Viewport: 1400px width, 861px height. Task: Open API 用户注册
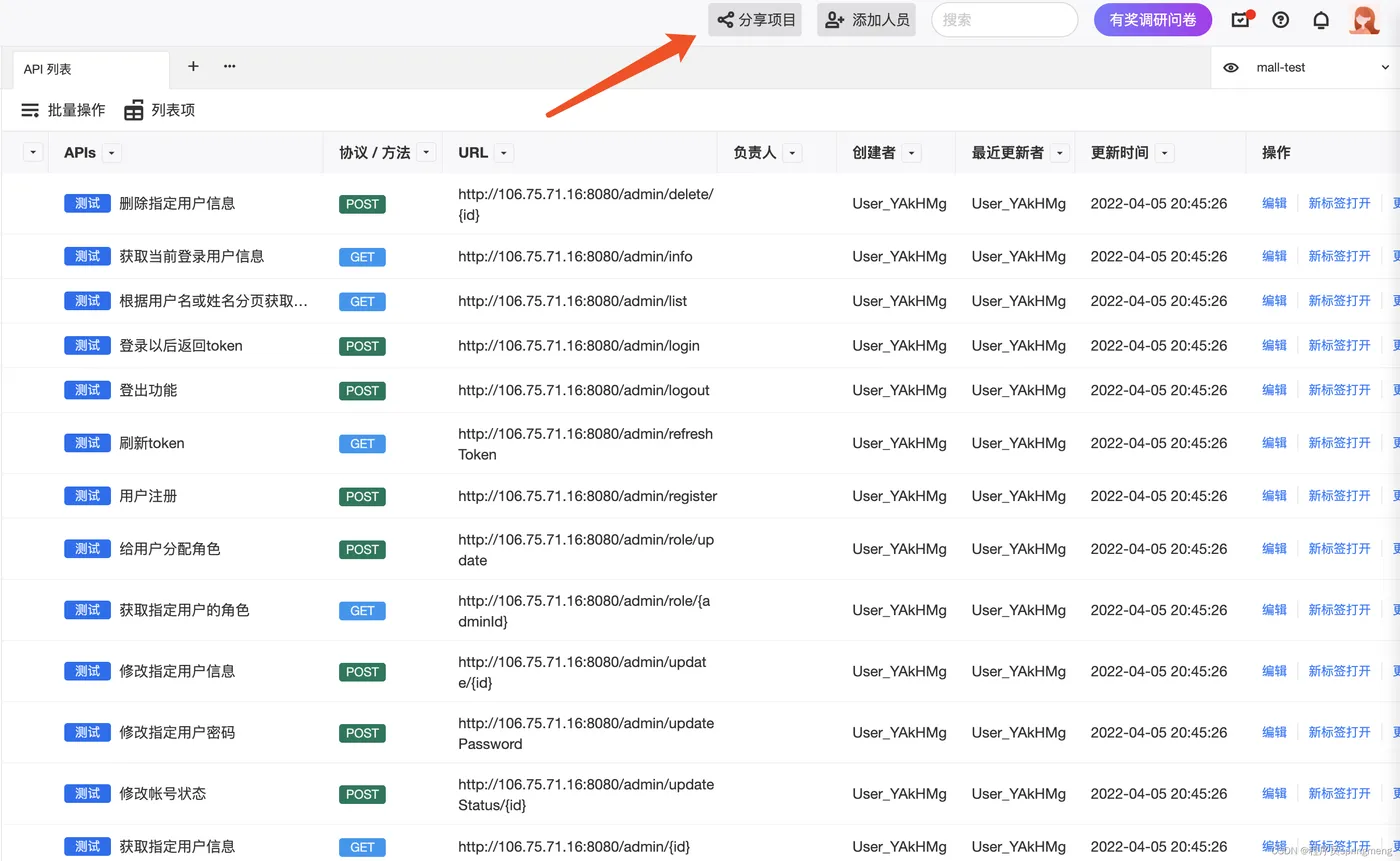coord(148,496)
